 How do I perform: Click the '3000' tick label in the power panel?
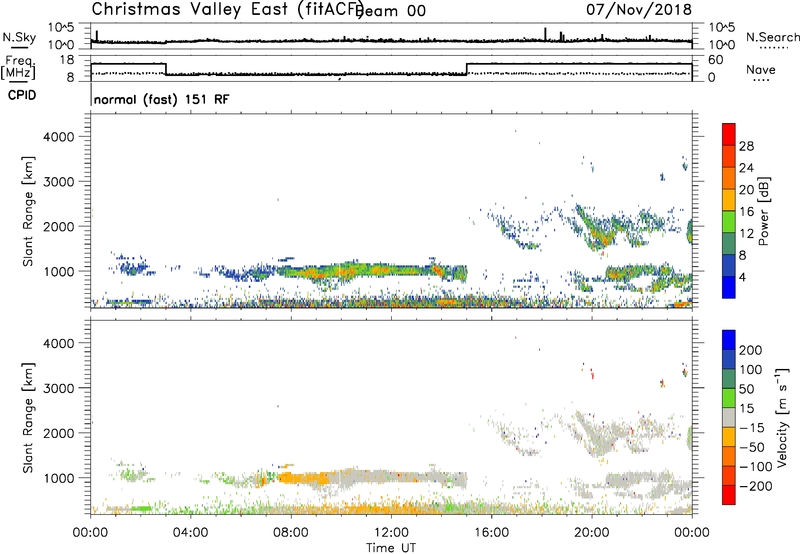click(x=58, y=182)
